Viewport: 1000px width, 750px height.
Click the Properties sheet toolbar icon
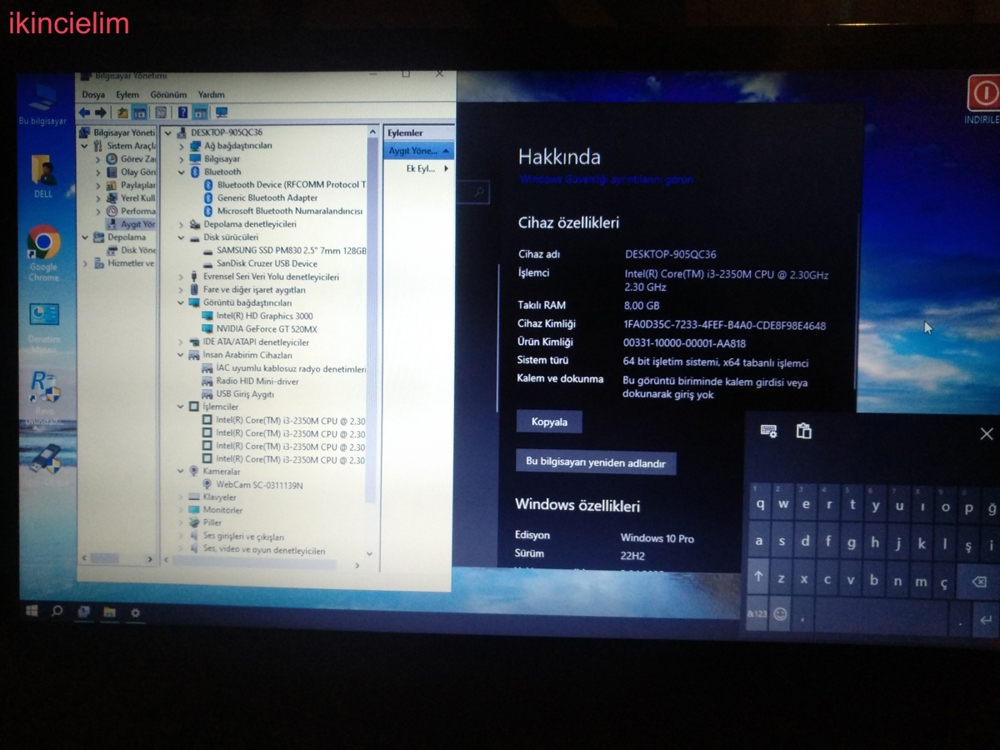[161, 113]
